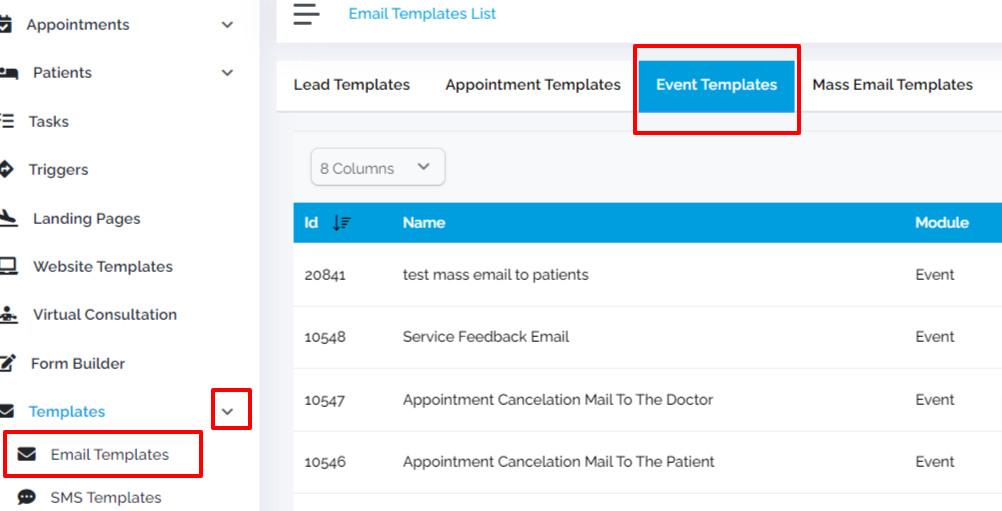Click the Patients bed icon
This screenshot has width=1002, height=511.
pos(8,73)
